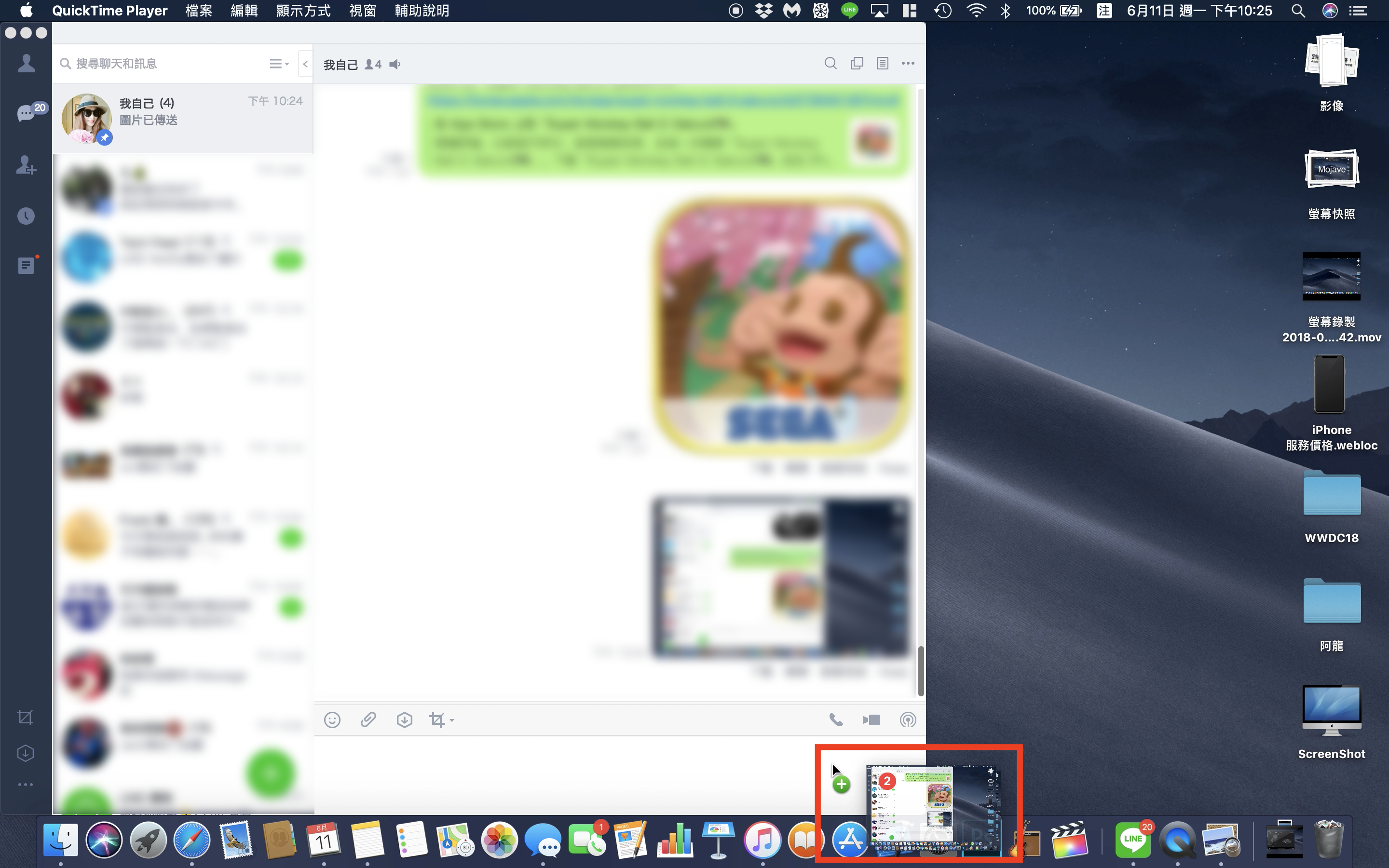Open the emoji sticker picker

point(332,720)
